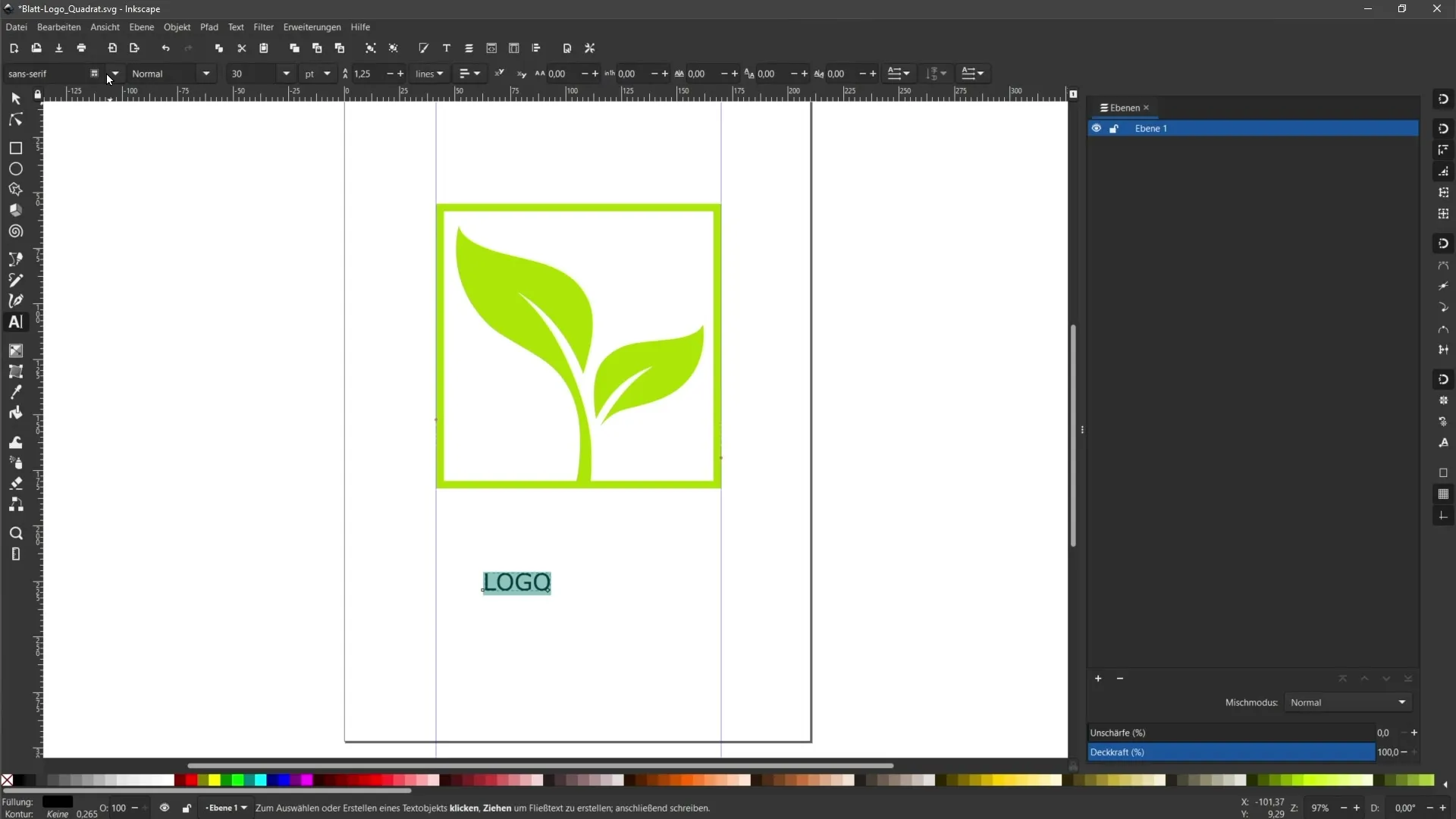The width and height of the screenshot is (1456, 819).
Task: Open the Datei menu
Action: point(15,27)
